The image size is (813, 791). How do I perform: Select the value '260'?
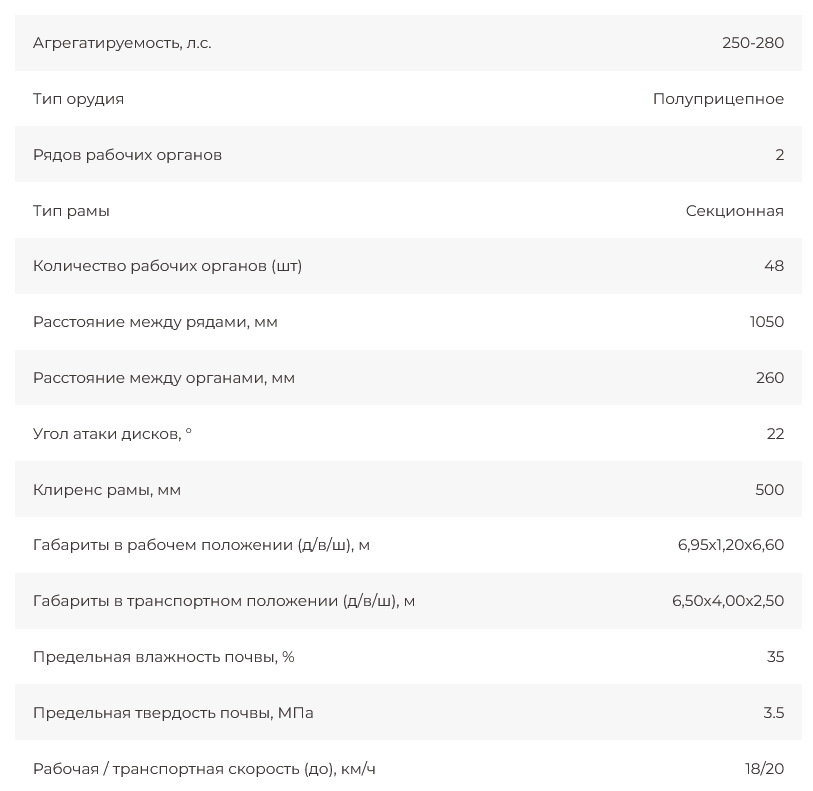pyautogui.click(x=769, y=378)
